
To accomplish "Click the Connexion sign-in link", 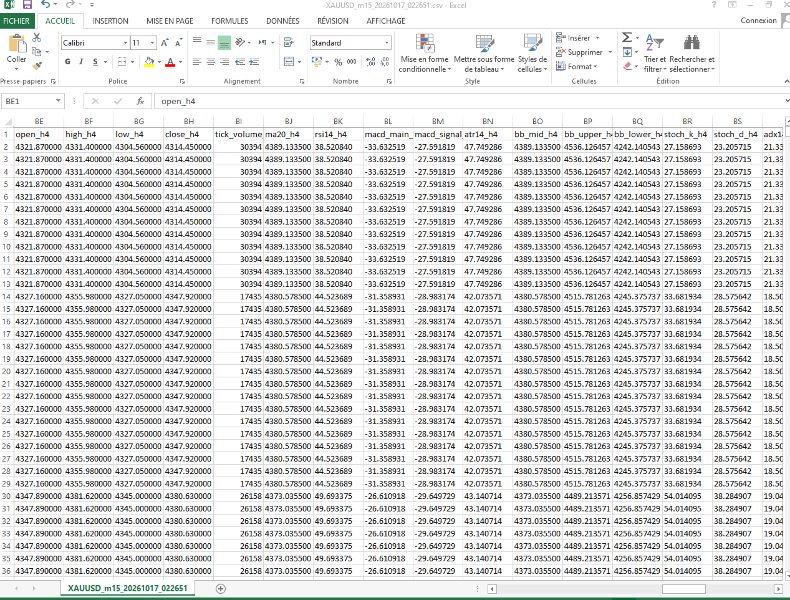I will (758, 20).
